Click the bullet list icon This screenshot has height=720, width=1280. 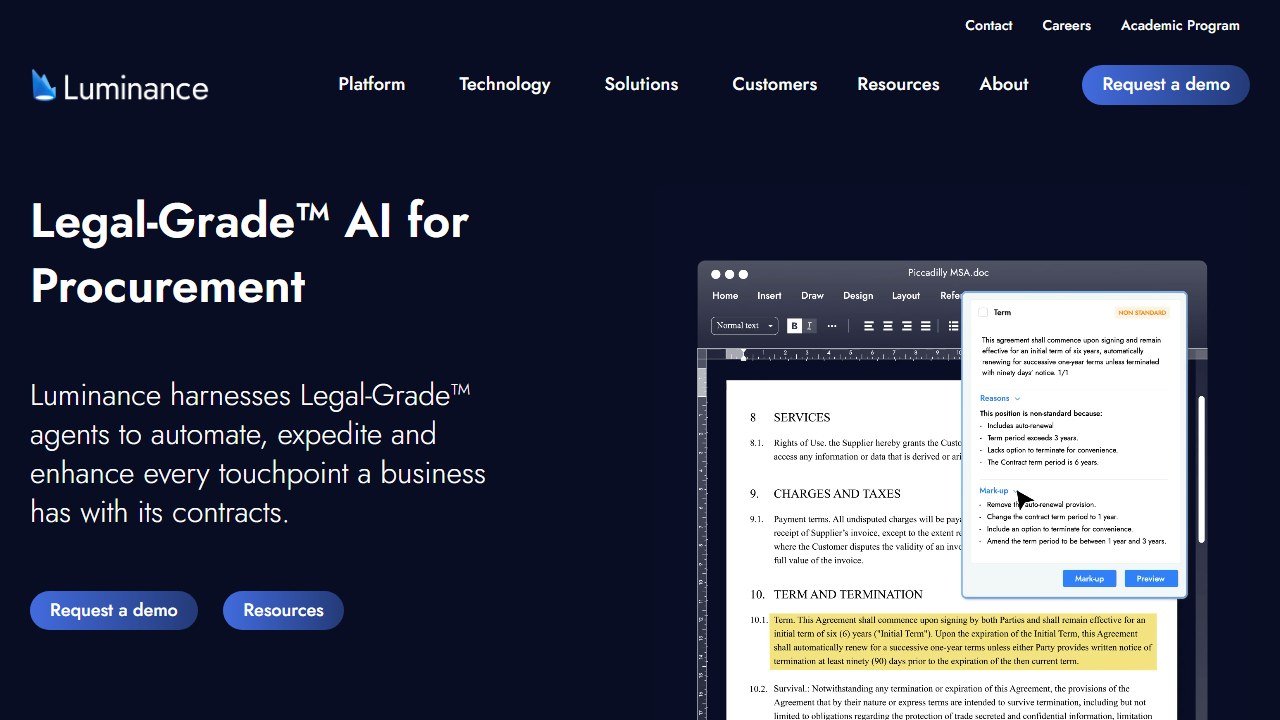click(x=953, y=326)
